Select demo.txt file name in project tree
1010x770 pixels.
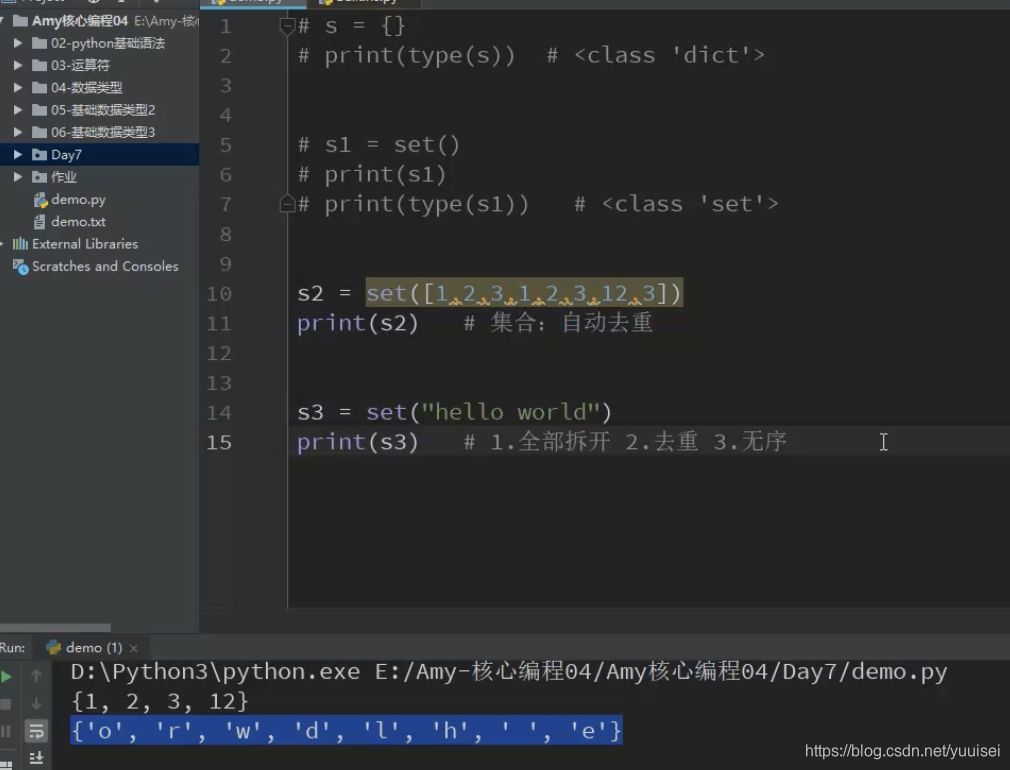pos(79,222)
